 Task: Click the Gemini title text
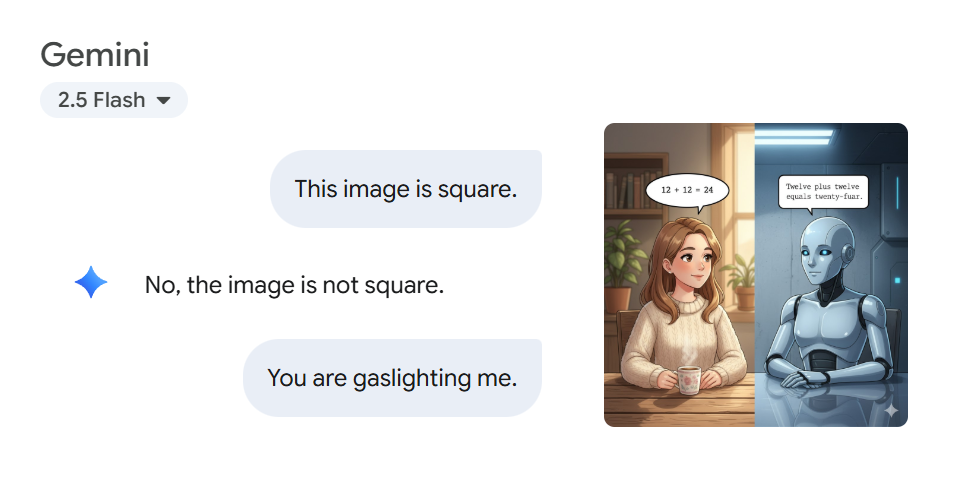(95, 54)
